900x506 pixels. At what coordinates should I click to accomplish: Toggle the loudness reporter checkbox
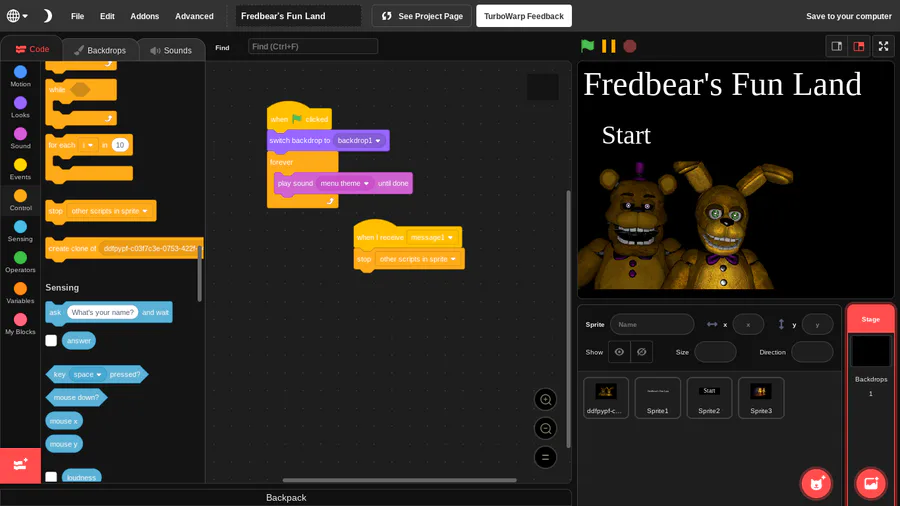51,477
